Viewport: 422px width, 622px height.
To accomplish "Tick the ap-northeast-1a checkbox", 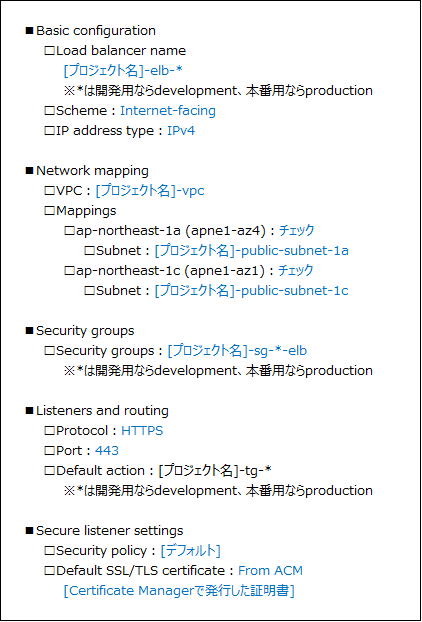I will [x=69, y=231].
